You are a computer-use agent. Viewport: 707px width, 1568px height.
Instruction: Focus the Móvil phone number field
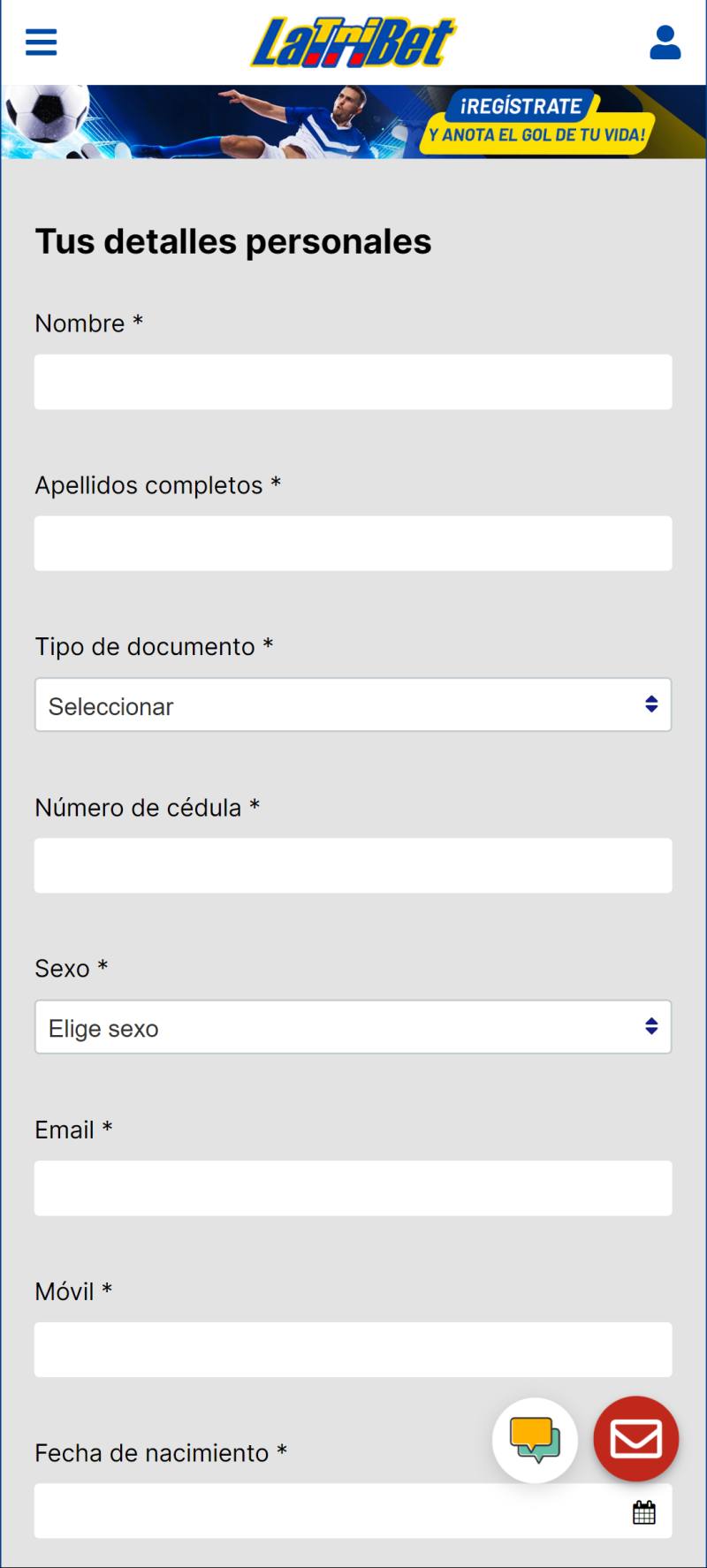click(x=353, y=1350)
